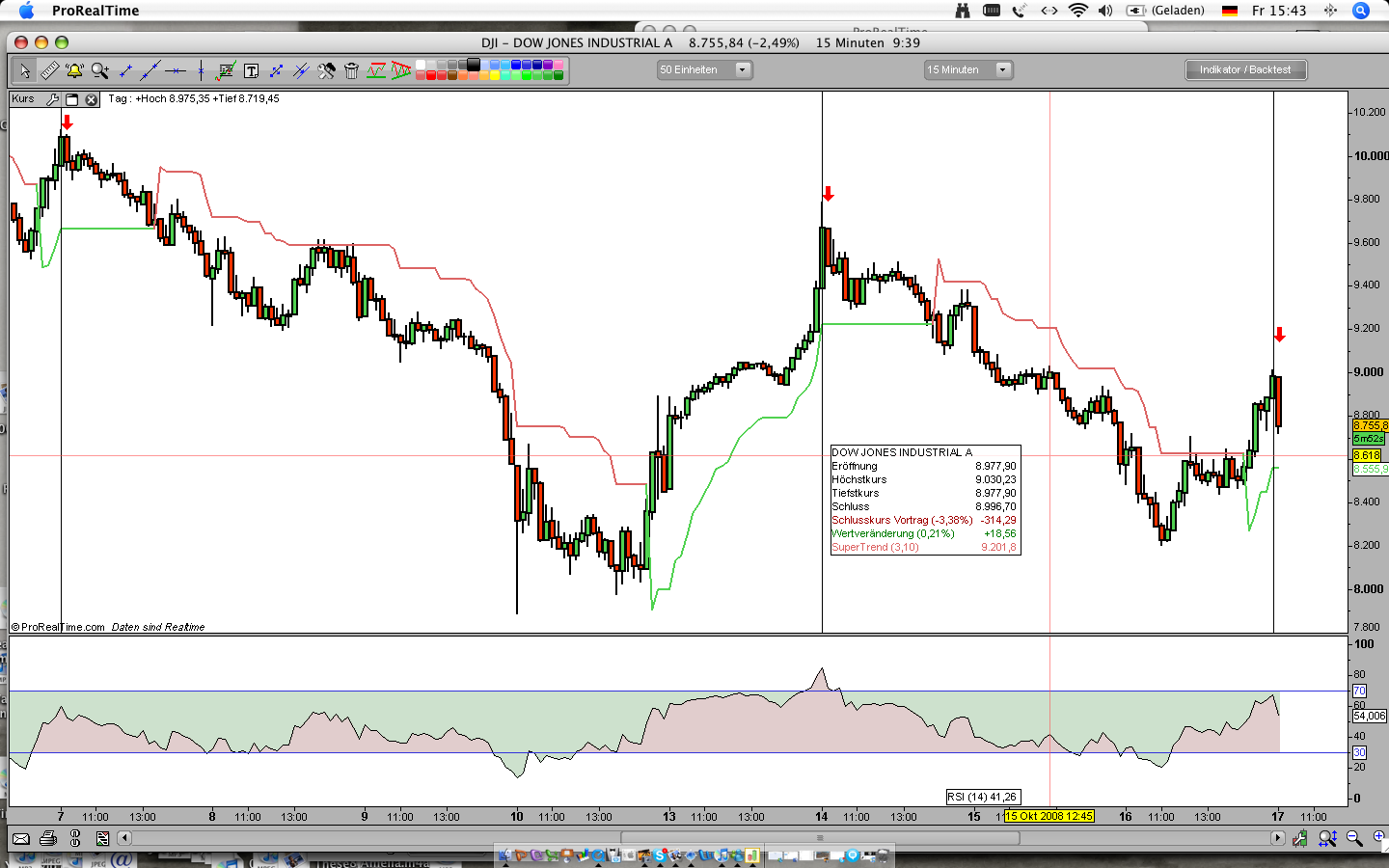The width and height of the screenshot is (1389, 868).
Task: Open the chart list document icon
Action: coord(102,838)
